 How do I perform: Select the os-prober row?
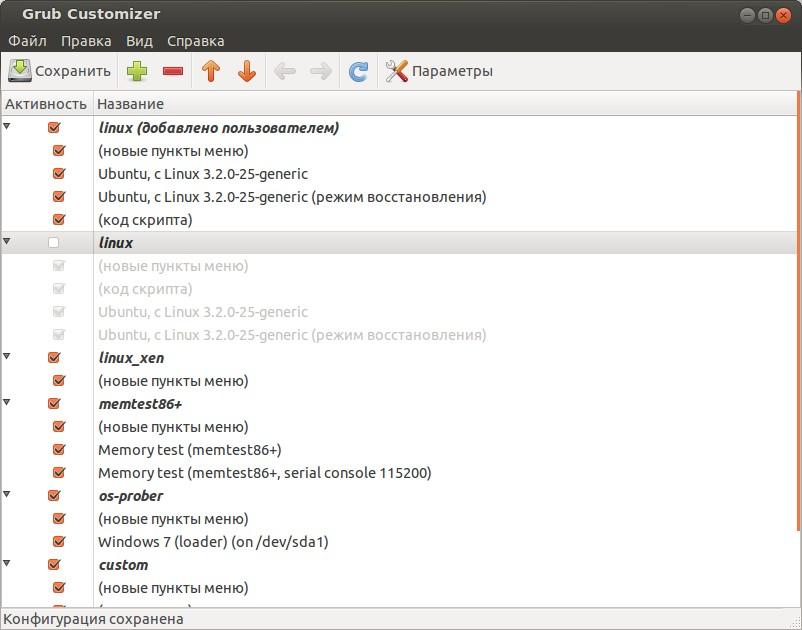399,496
